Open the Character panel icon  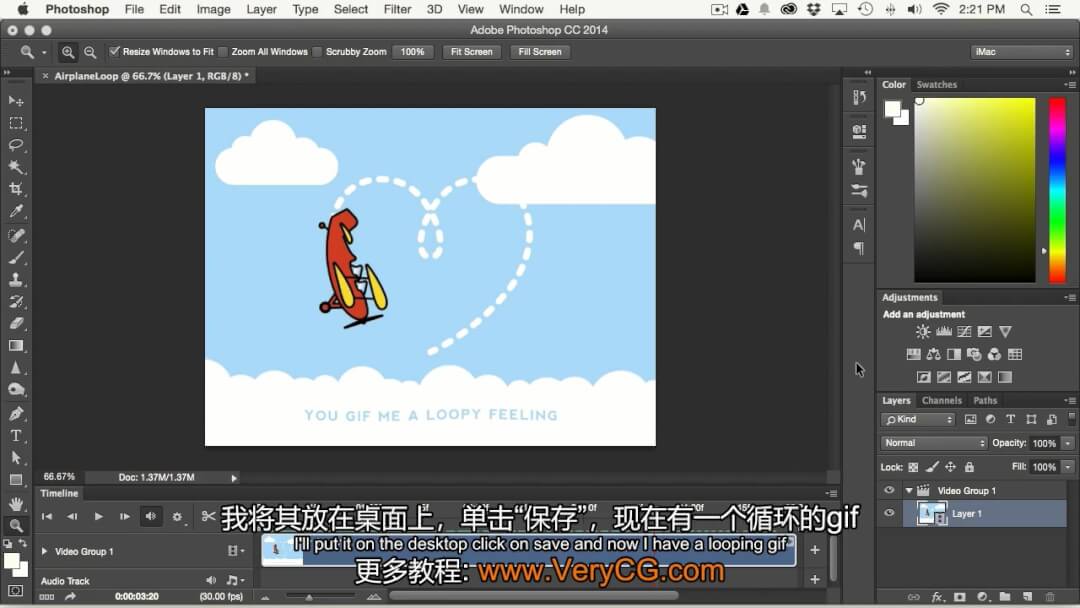859,224
